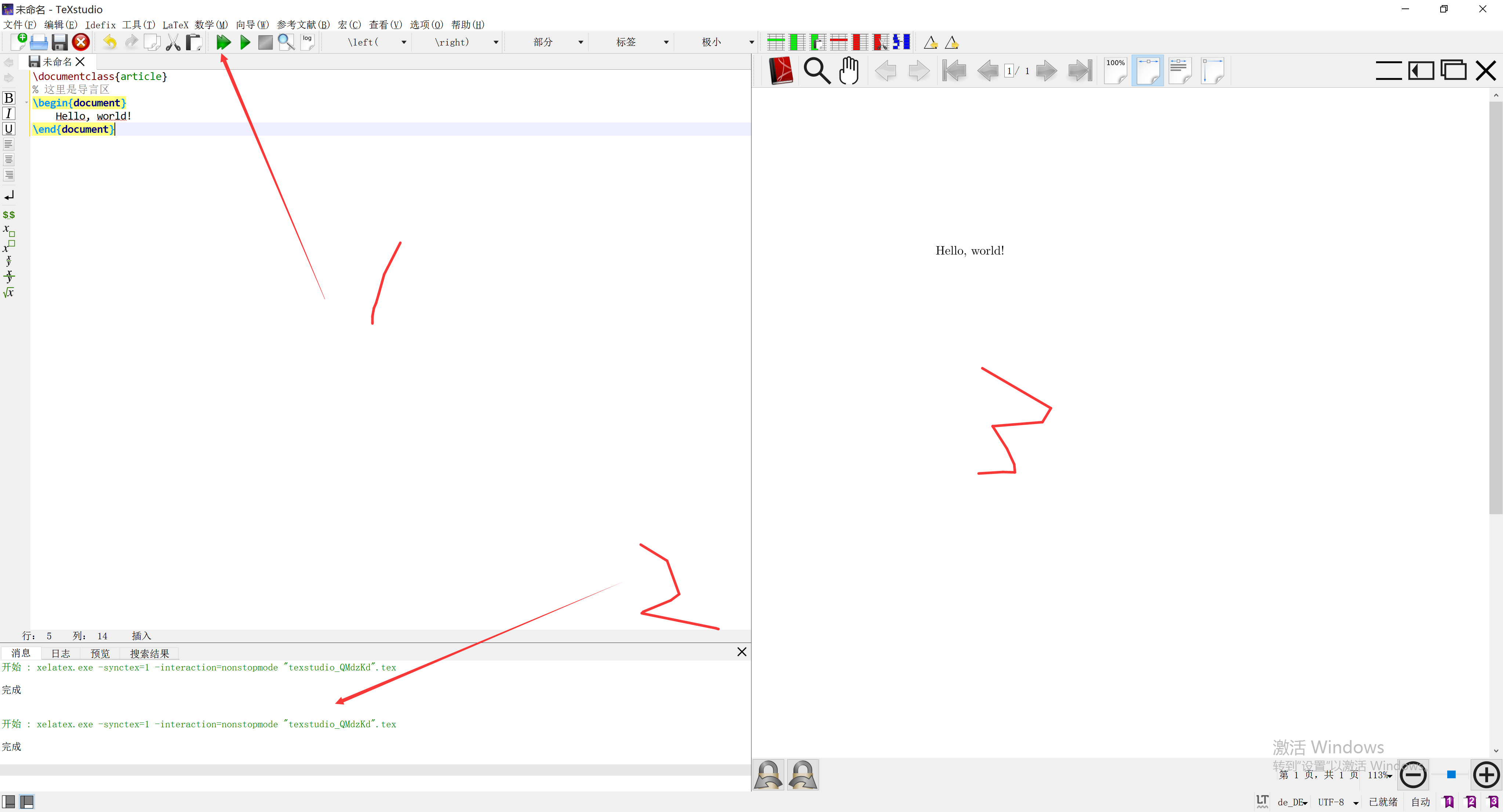
Task: Toggle the PDF fit-to-width page mode
Action: (1148, 71)
